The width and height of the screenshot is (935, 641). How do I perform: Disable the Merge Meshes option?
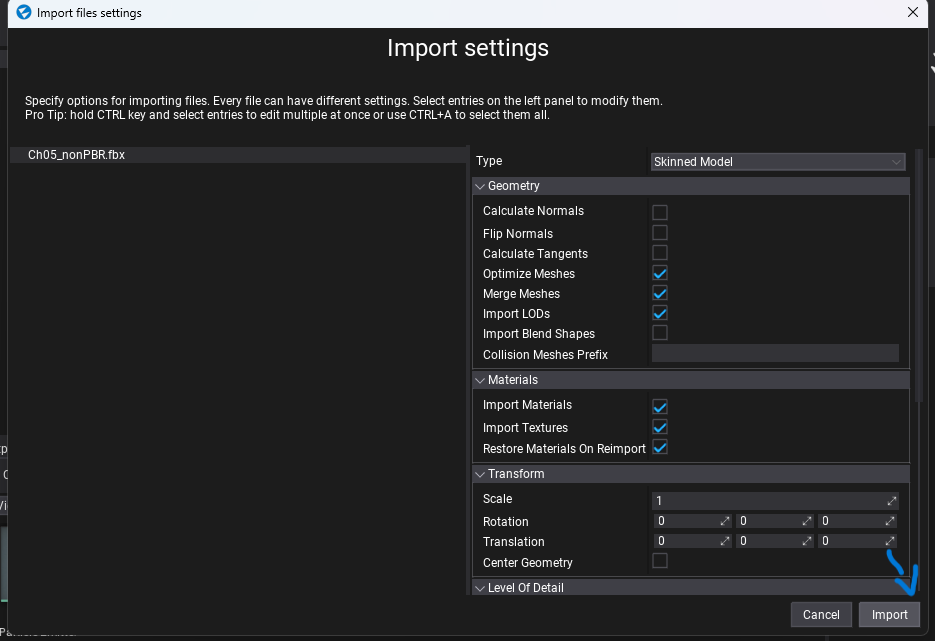(659, 293)
